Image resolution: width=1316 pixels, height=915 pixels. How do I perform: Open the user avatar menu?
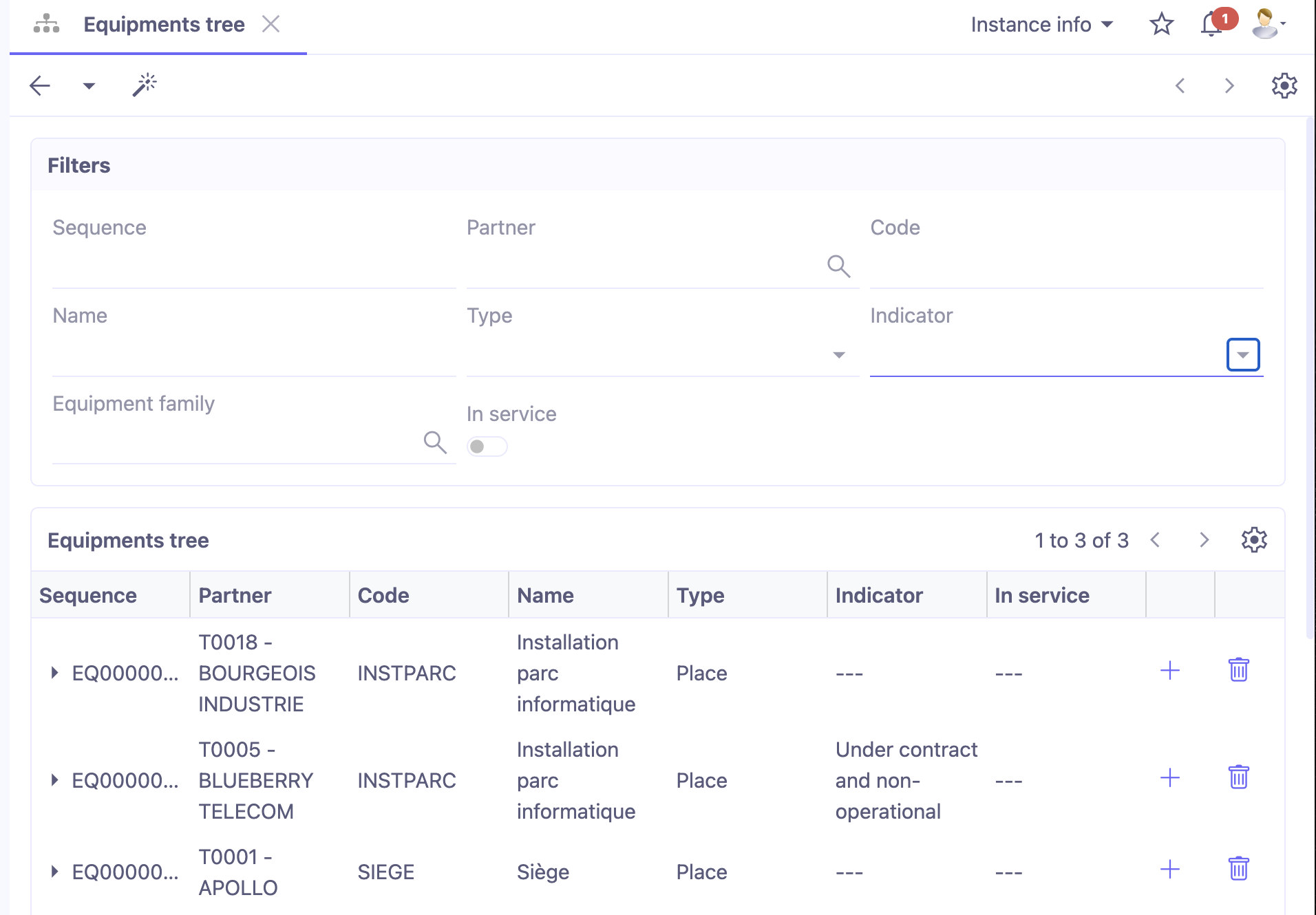point(1264,24)
